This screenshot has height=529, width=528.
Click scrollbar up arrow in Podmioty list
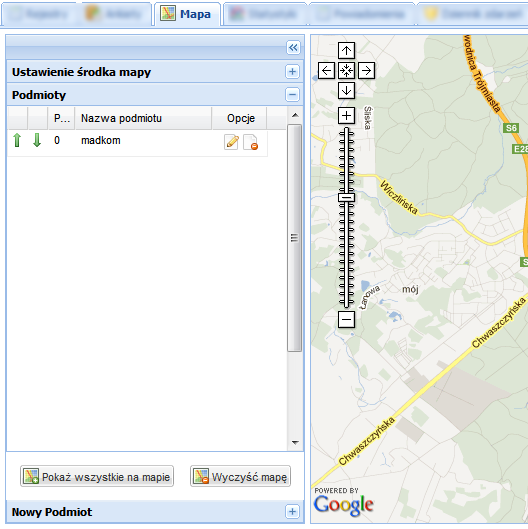(295, 115)
